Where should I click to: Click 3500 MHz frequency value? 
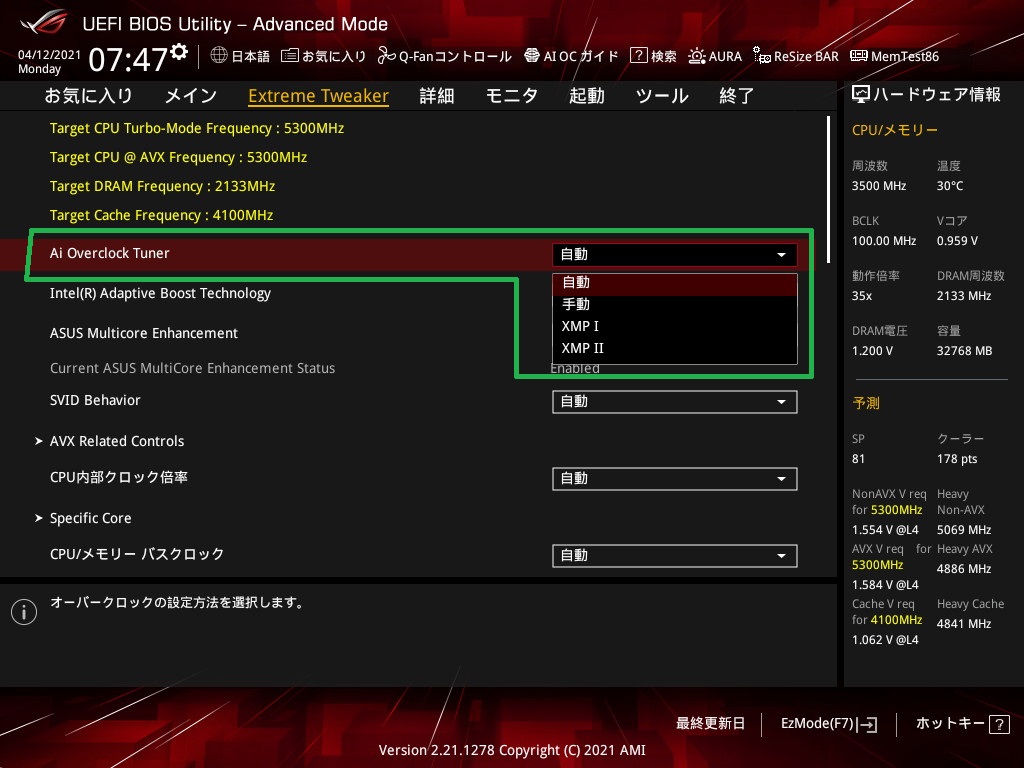pos(879,186)
